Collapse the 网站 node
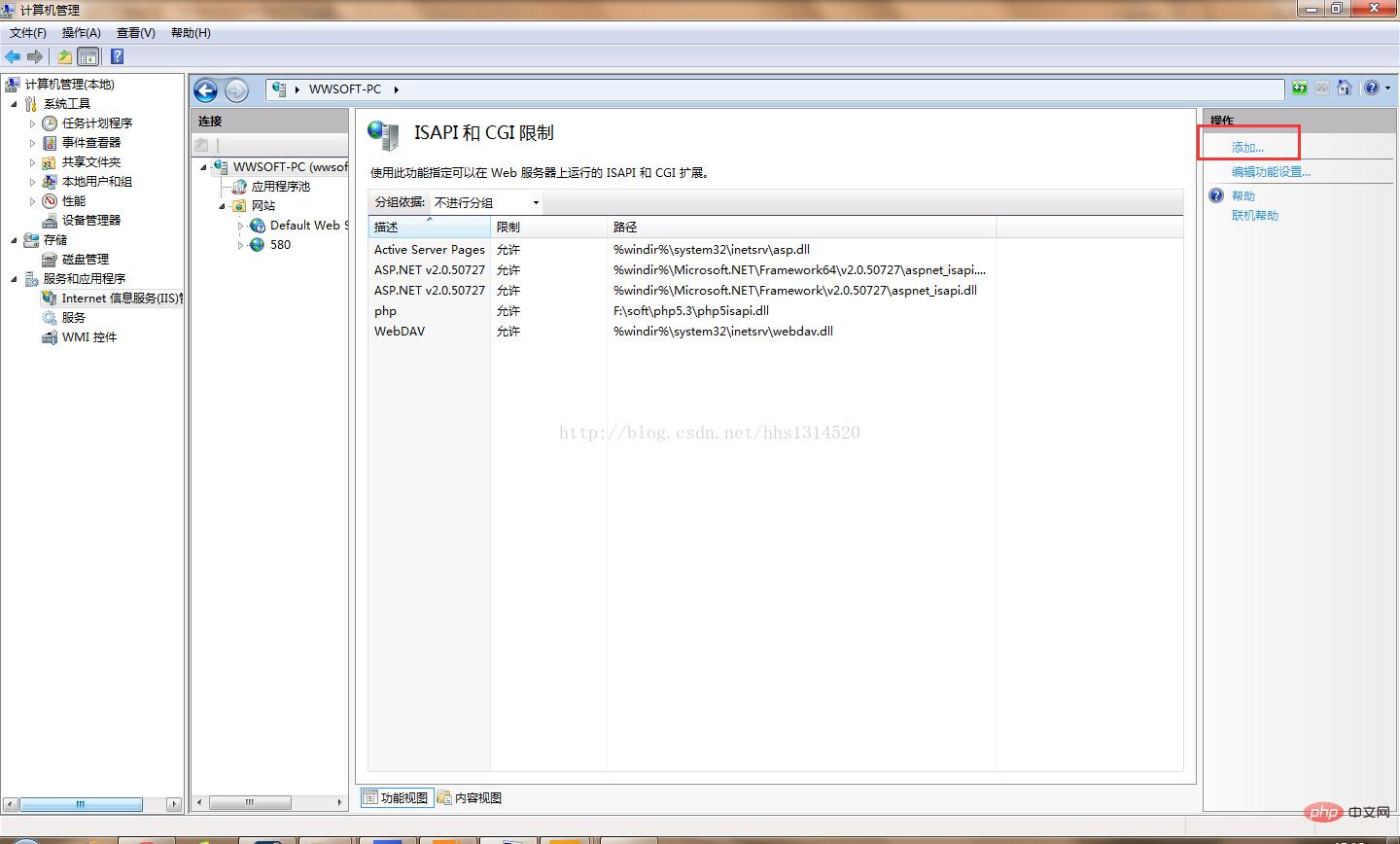This screenshot has width=1400, height=844. point(223,206)
